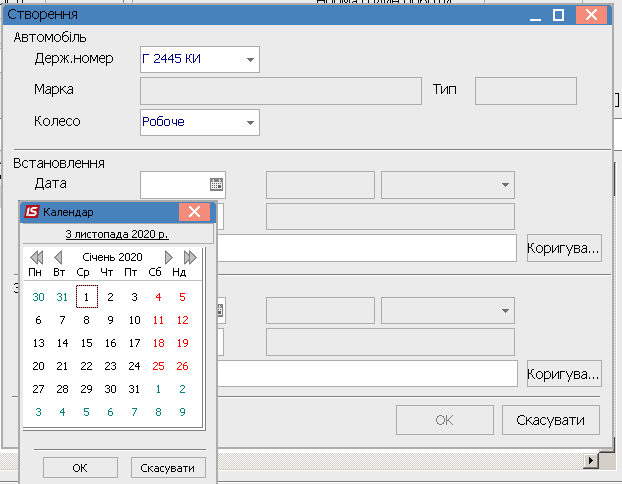
Task: Select January 31 in the calendar
Action: point(134,389)
